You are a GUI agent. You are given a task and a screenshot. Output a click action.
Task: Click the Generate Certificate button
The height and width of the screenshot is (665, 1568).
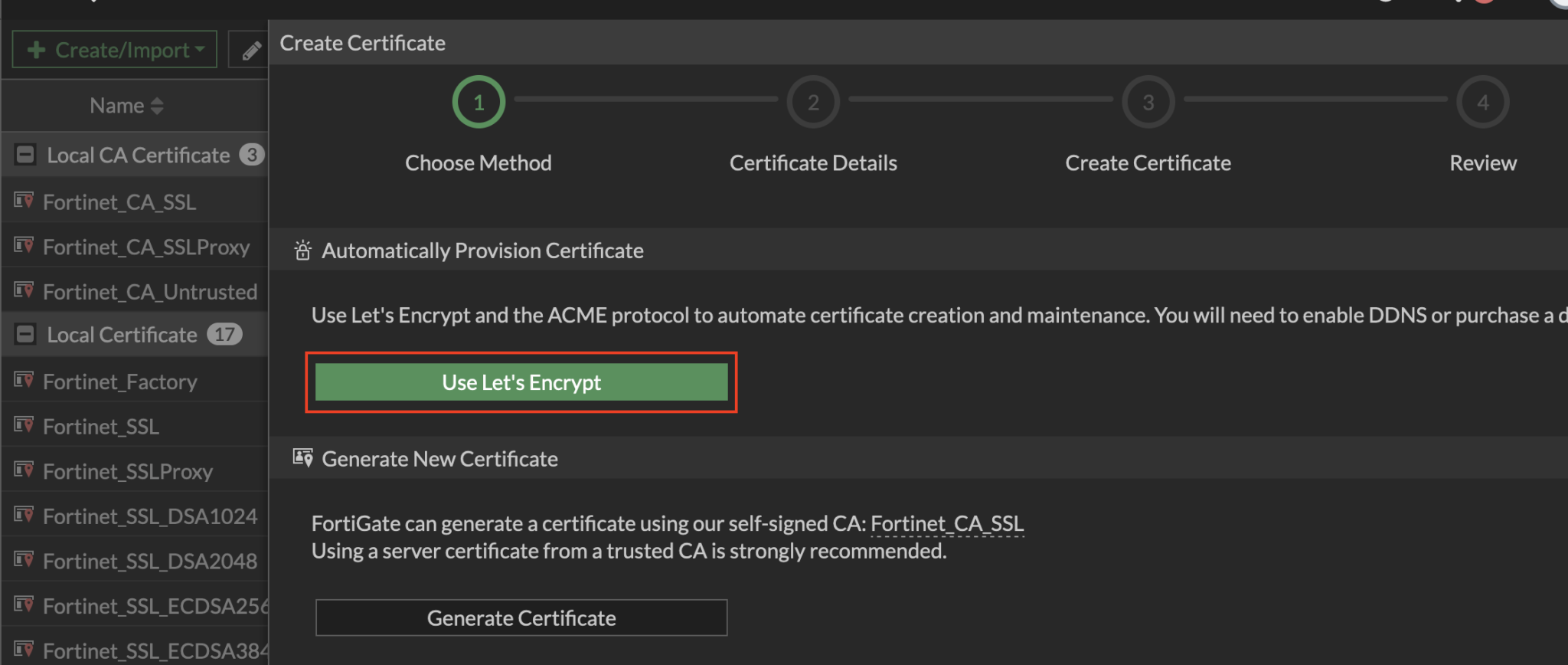[x=521, y=617]
